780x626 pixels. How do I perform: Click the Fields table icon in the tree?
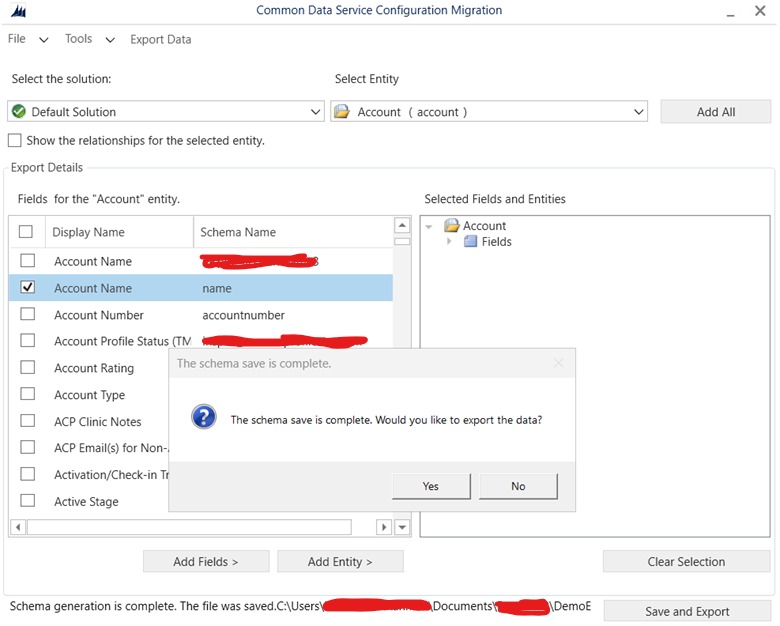click(470, 242)
